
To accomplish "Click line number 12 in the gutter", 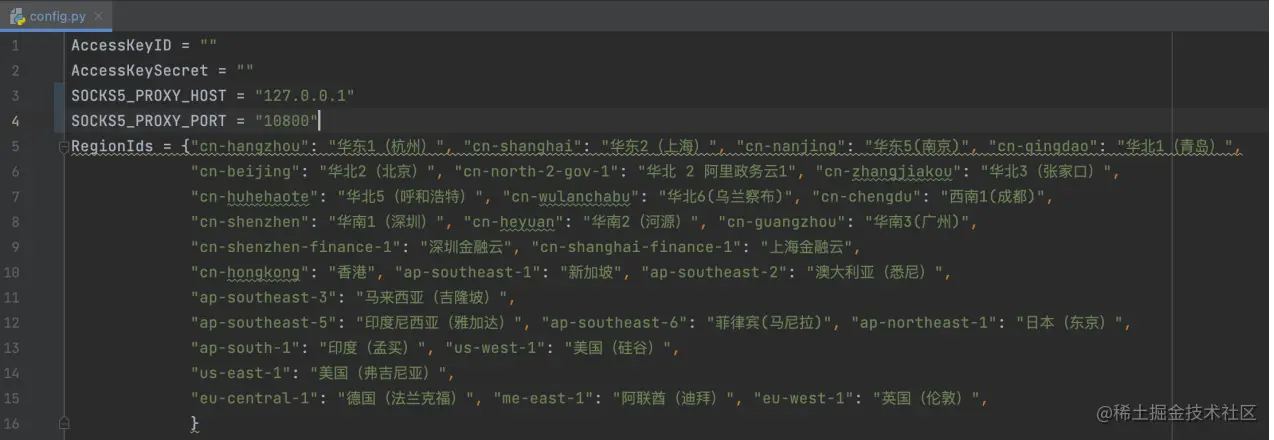I will 13,323.
